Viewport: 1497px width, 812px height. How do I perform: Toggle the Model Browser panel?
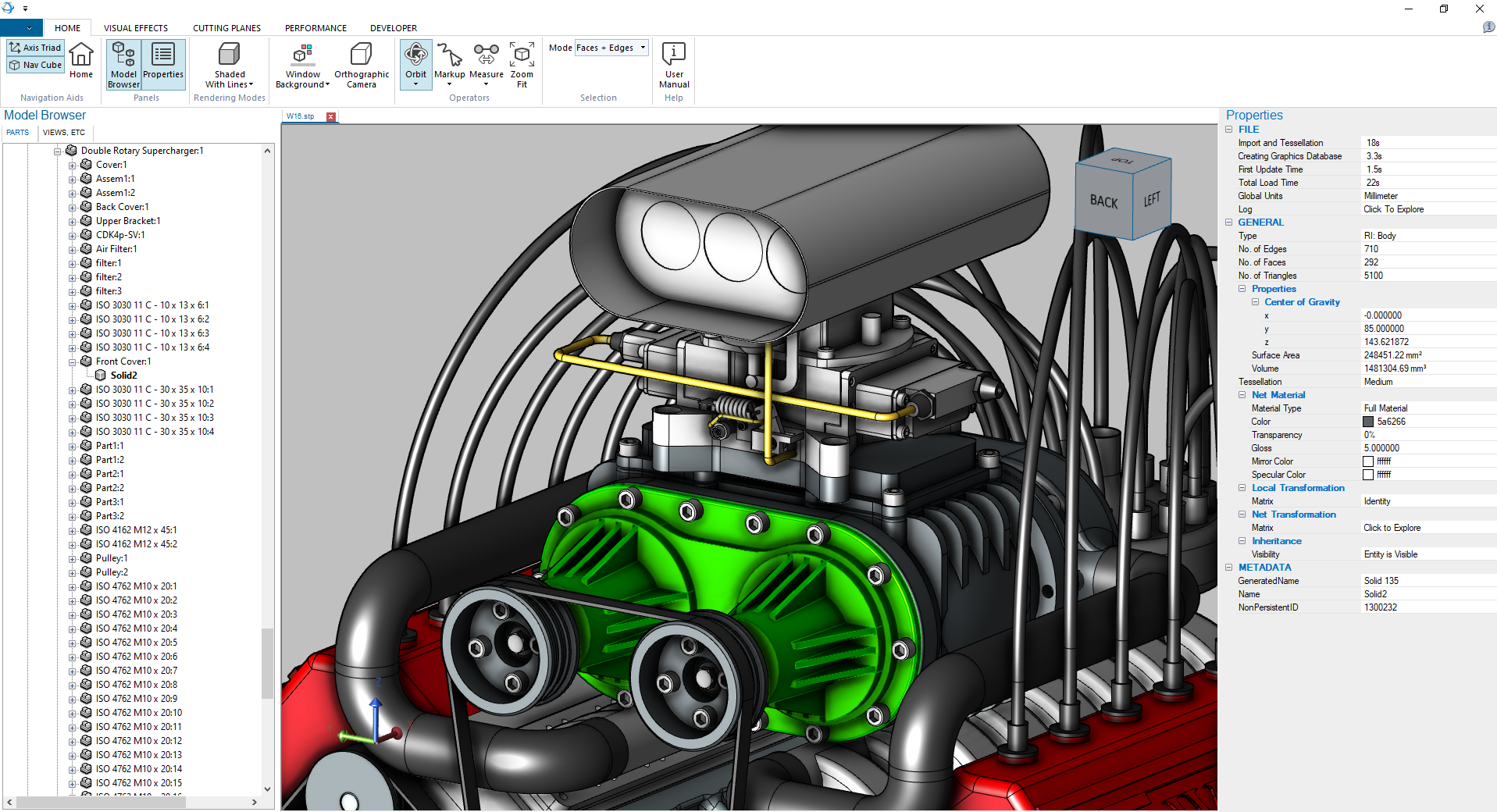tap(123, 64)
